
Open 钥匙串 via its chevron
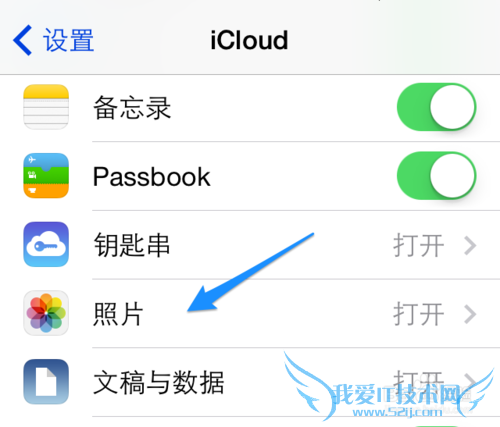[470, 245]
